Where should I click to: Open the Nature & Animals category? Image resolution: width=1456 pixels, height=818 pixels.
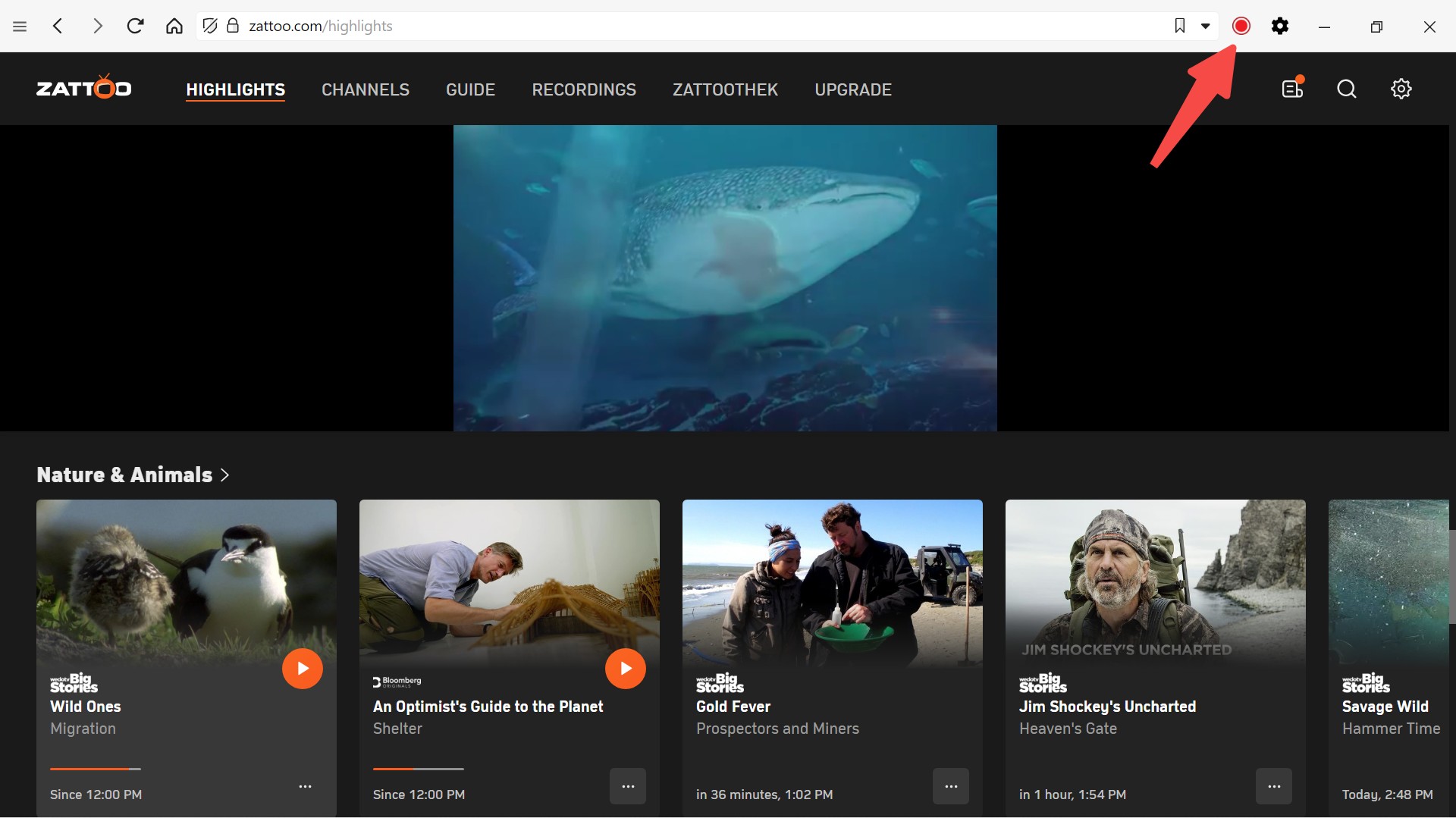pyautogui.click(x=124, y=475)
